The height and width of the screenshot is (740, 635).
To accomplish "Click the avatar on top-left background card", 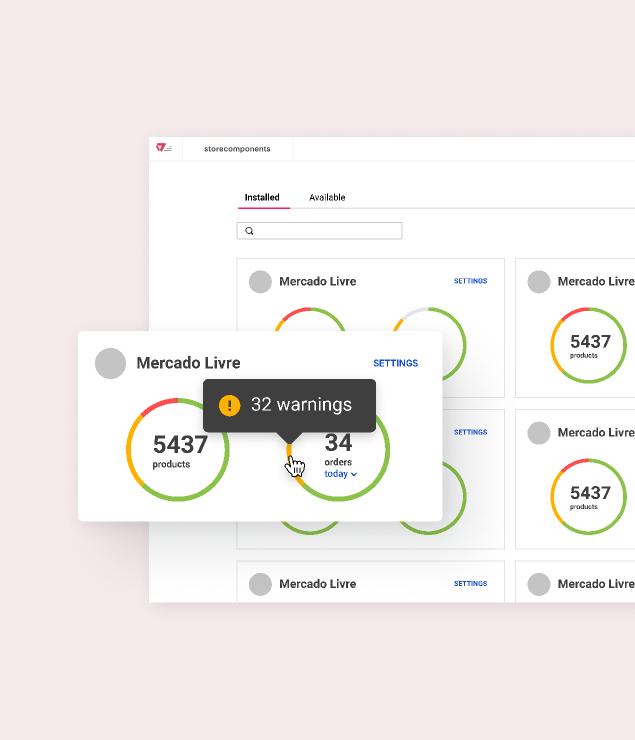I will click(260, 282).
